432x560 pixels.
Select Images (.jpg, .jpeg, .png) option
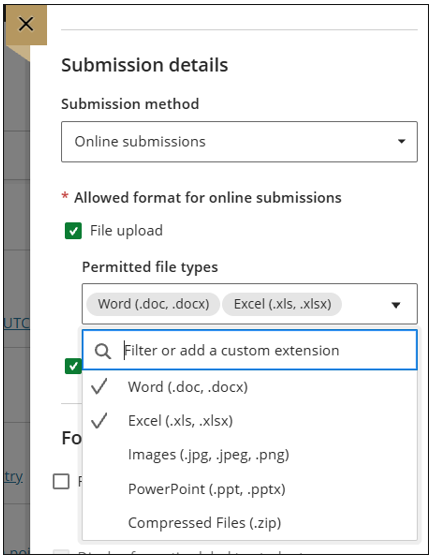(x=250, y=455)
